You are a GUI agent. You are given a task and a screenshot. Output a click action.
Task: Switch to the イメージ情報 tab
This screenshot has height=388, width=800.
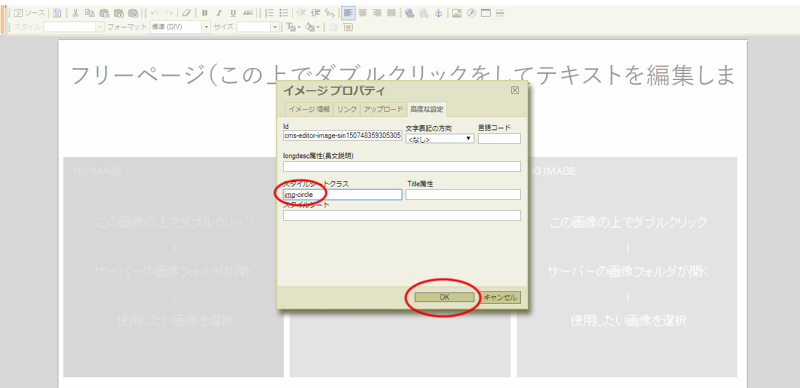309,109
